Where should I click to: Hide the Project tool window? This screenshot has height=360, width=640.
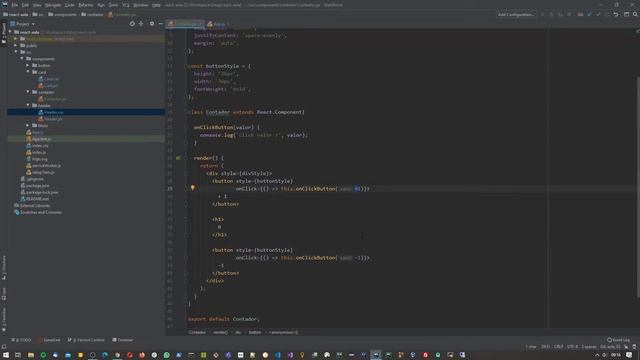pos(160,24)
